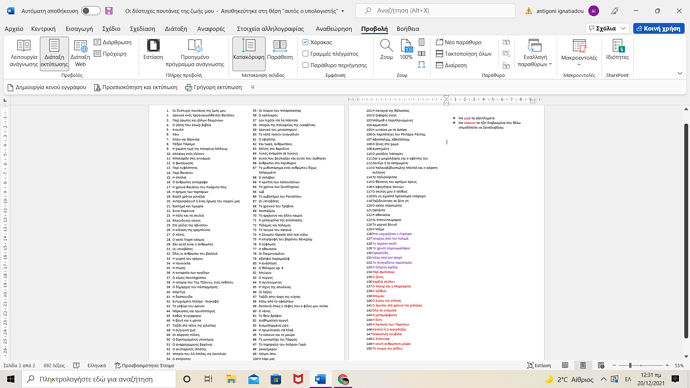Open the document title location dropdown
This screenshot has width=690, height=388.
pos(343,11)
